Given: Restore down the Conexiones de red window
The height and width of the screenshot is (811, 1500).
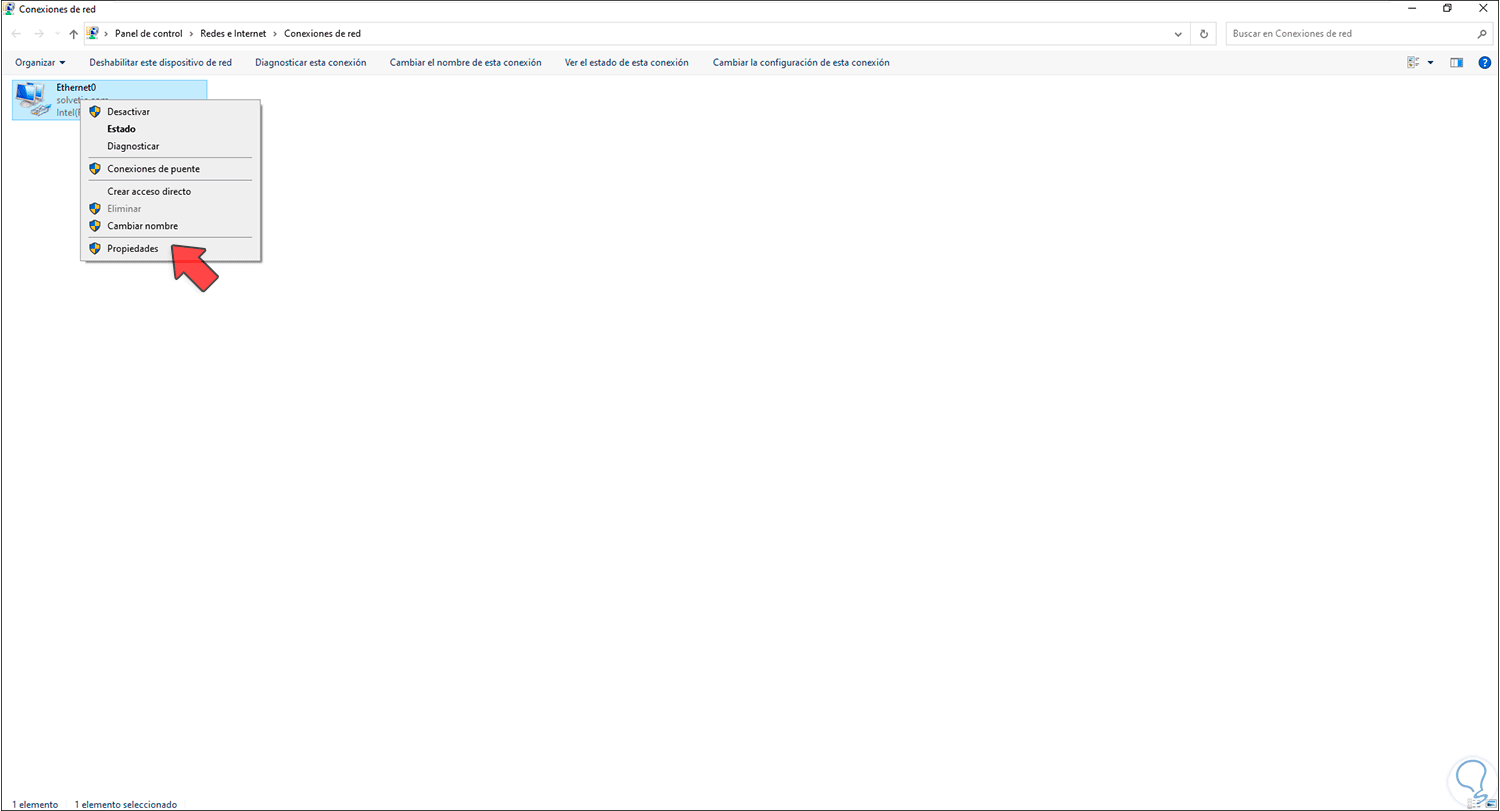Looking at the screenshot, I should (1447, 8).
